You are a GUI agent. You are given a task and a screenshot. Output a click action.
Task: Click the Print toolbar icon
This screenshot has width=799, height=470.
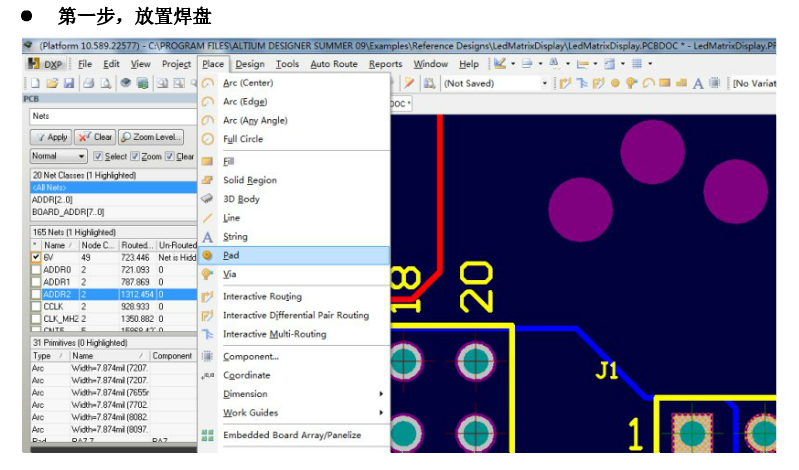pos(89,84)
